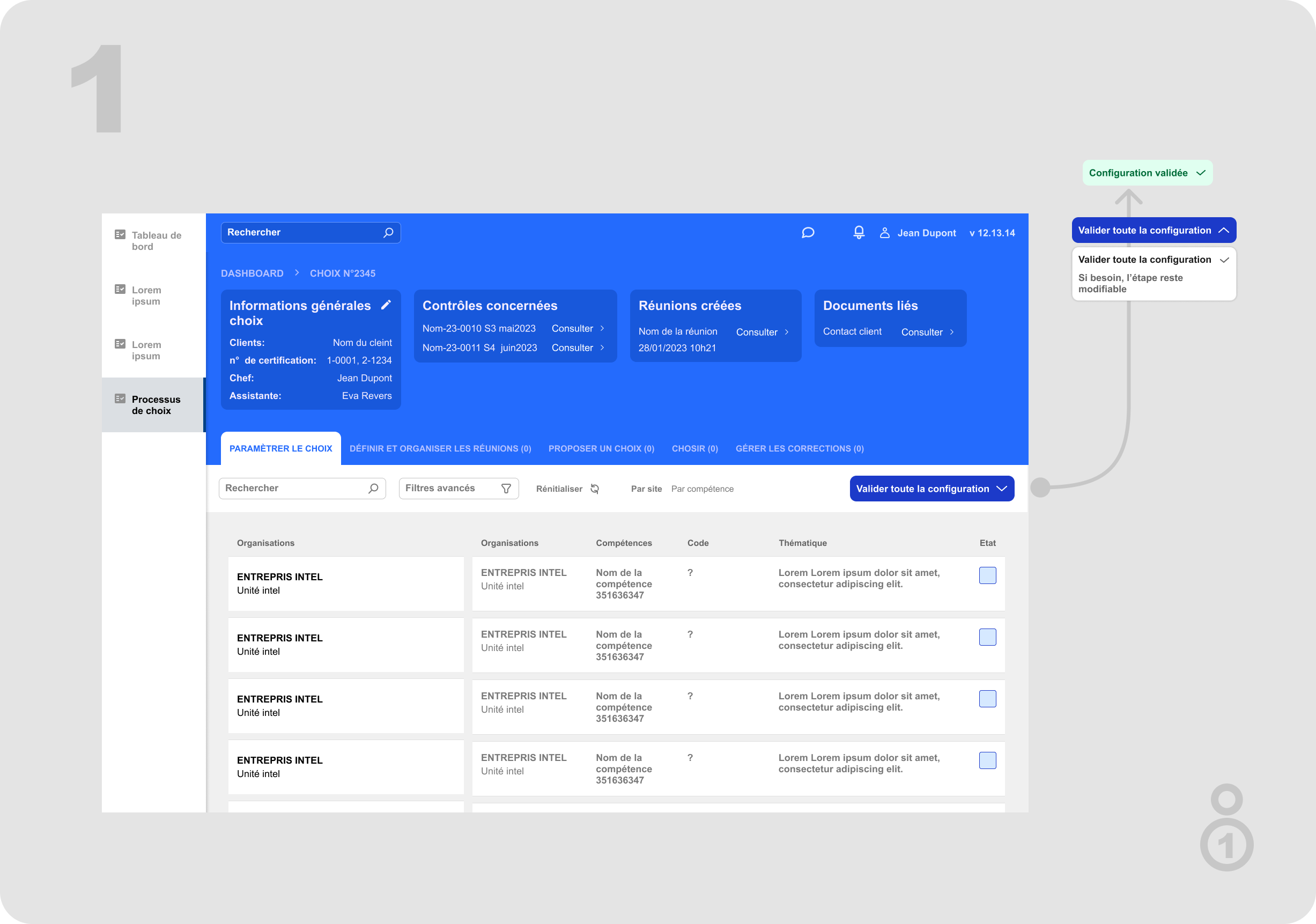1316x924 pixels.
Task: Click the CHOIX N°2345 breadcrumb
Action: point(343,273)
